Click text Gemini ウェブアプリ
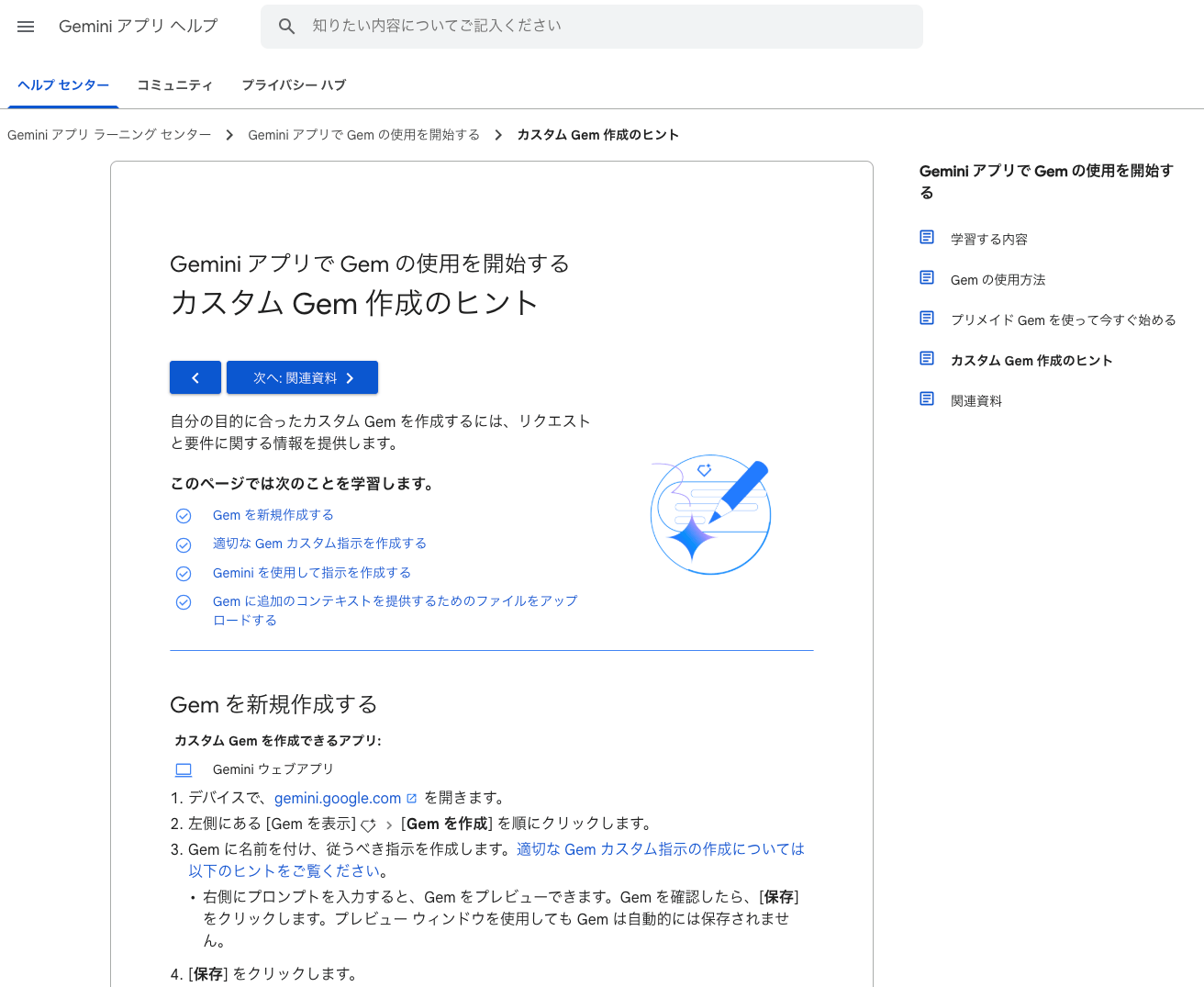Viewport: 1204px width, 987px height. [273, 769]
